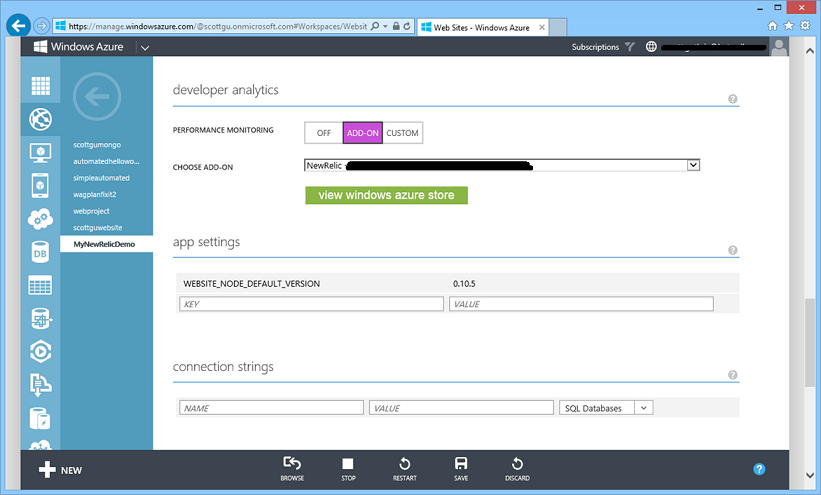Screen dimensions: 821x495
Task: Select MyNewRelicDemo site
Action: point(107,244)
